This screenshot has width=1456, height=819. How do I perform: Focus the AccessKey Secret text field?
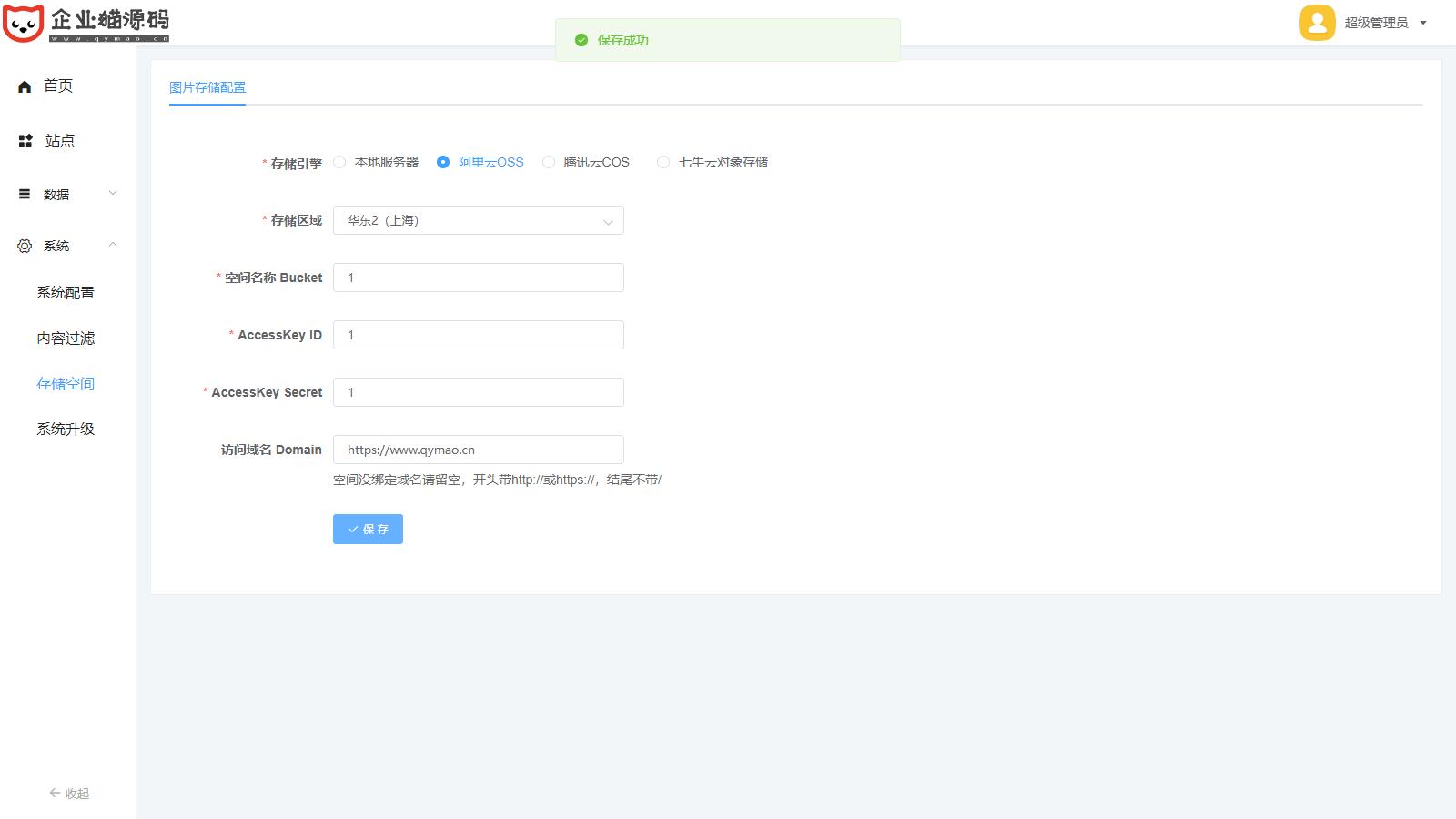point(478,392)
